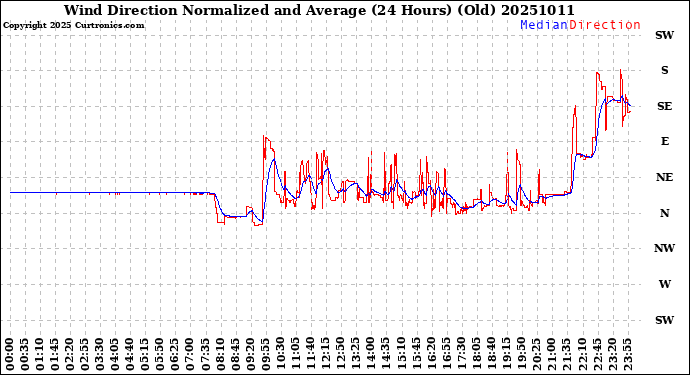The width and height of the screenshot is (690, 375).
Task: Click the 06:25 time axis label
Action: [x=175, y=354]
